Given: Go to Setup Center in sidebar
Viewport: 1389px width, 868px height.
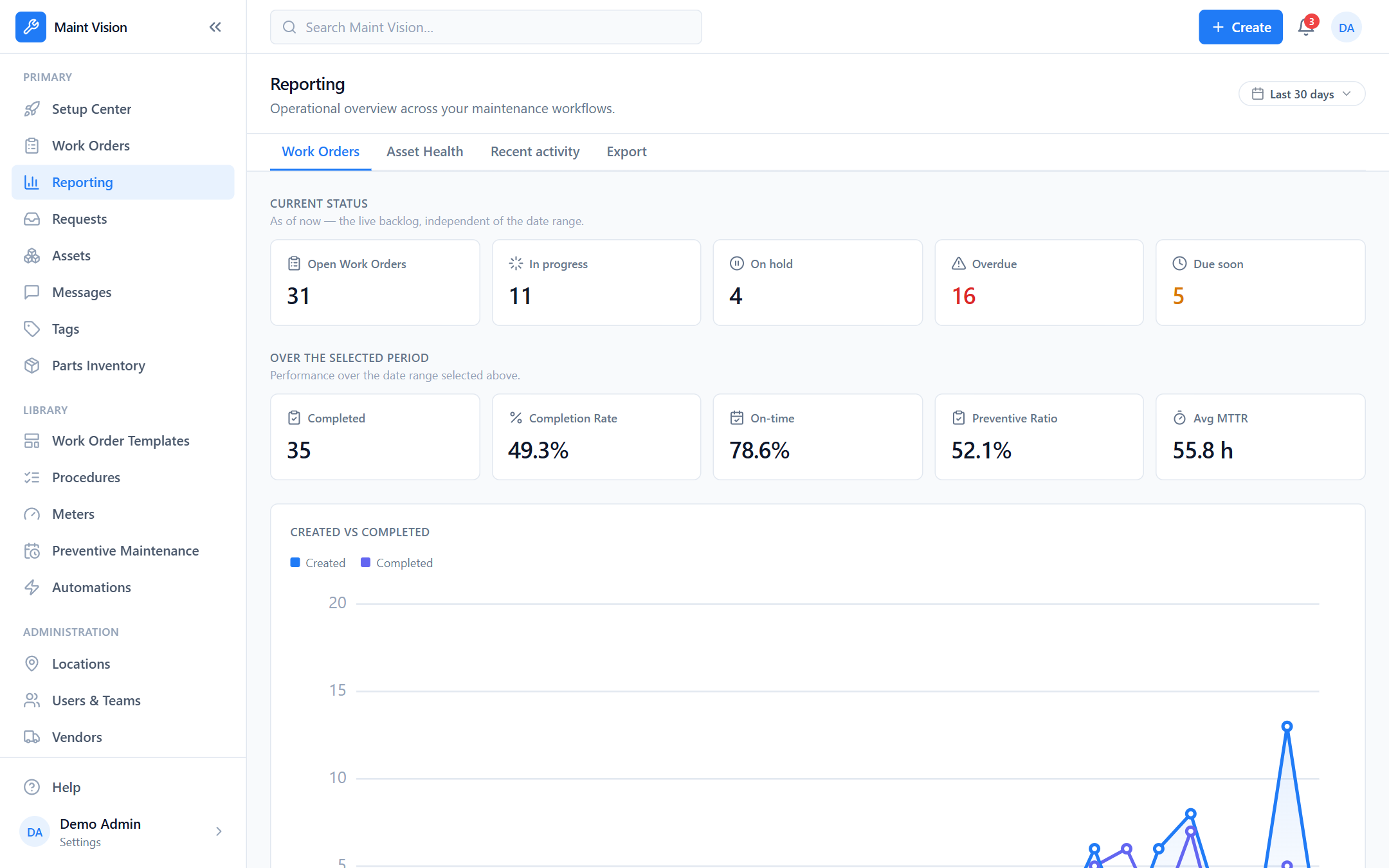Looking at the screenshot, I should tap(123, 109).
